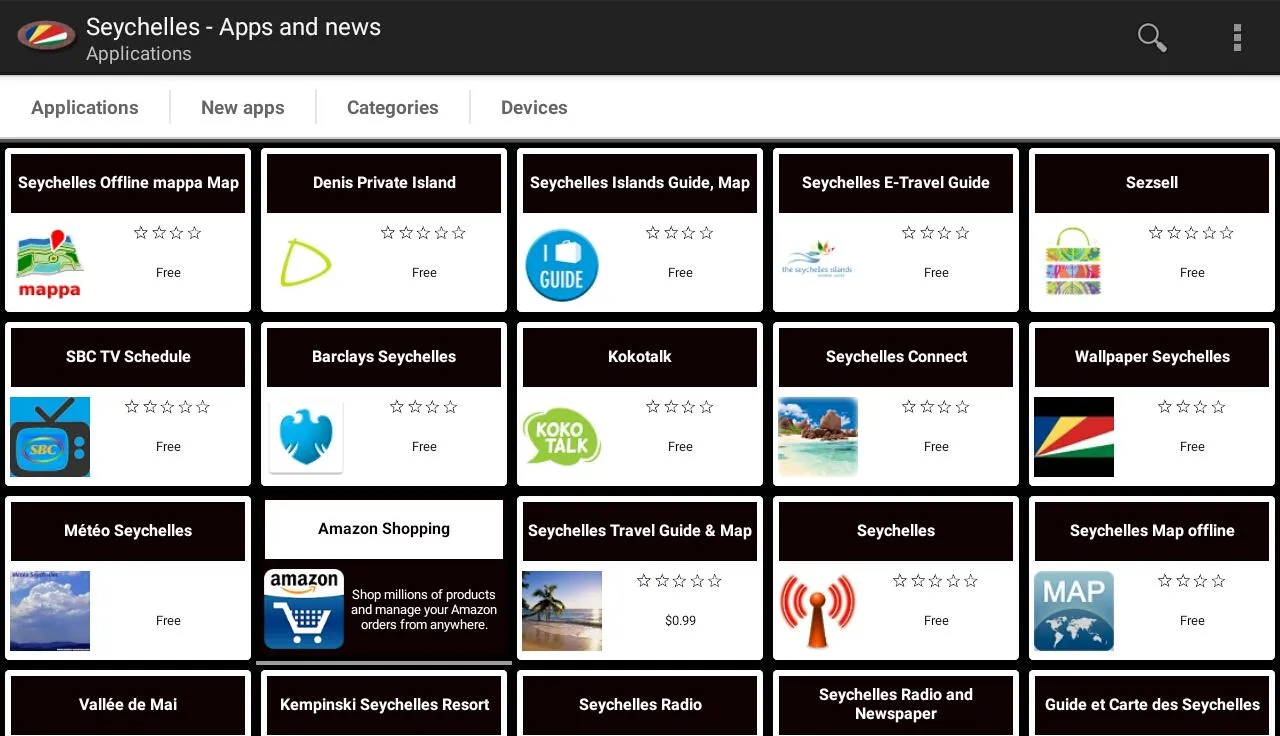Screen dimensions: 1280x736
Task: Open the Categories tab
Action: [x=393, y=108]
